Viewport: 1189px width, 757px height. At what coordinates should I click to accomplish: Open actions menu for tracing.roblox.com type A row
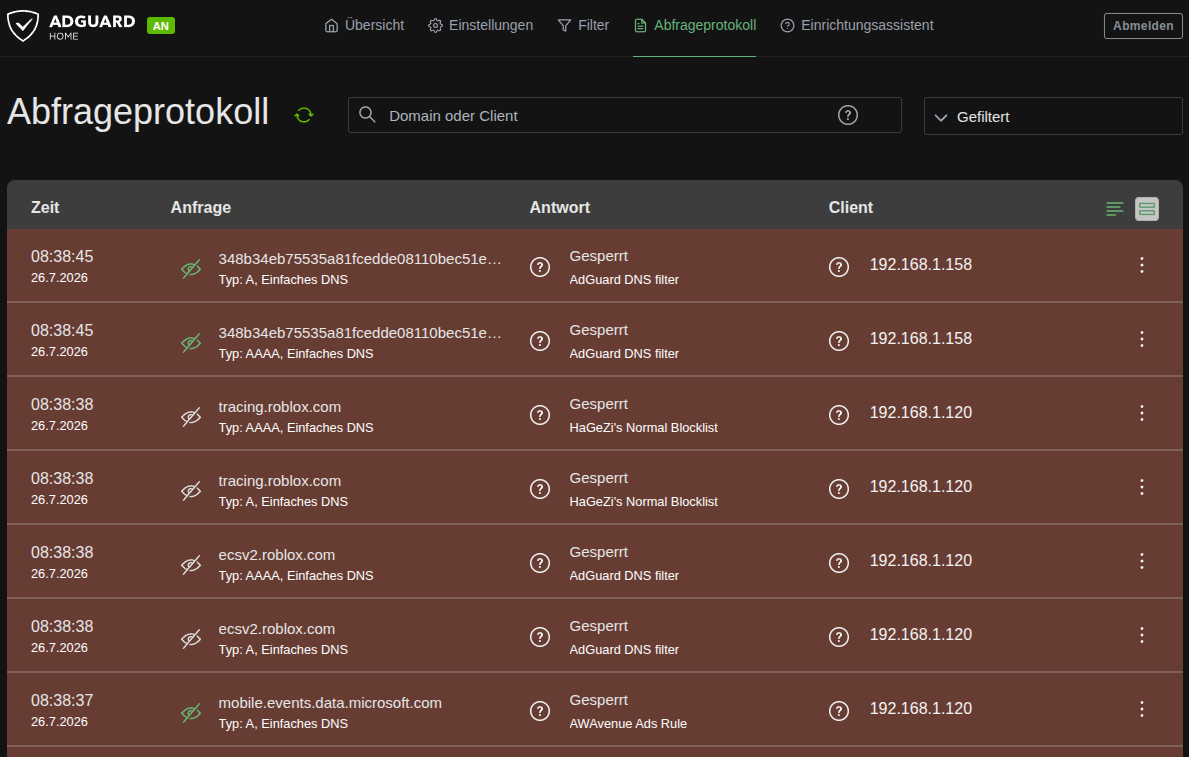pos(1141,487)
